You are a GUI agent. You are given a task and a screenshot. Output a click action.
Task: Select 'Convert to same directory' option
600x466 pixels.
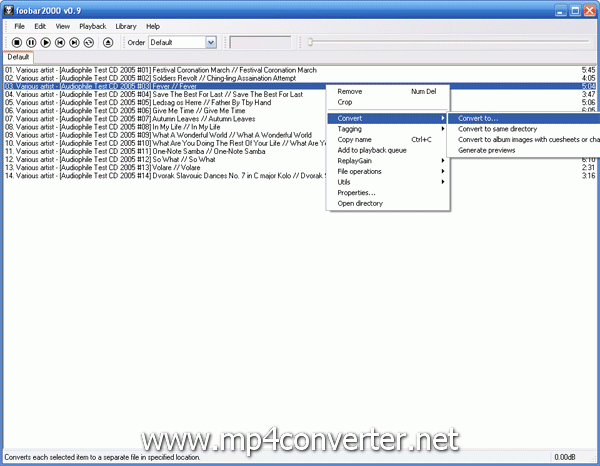[497, 129]
